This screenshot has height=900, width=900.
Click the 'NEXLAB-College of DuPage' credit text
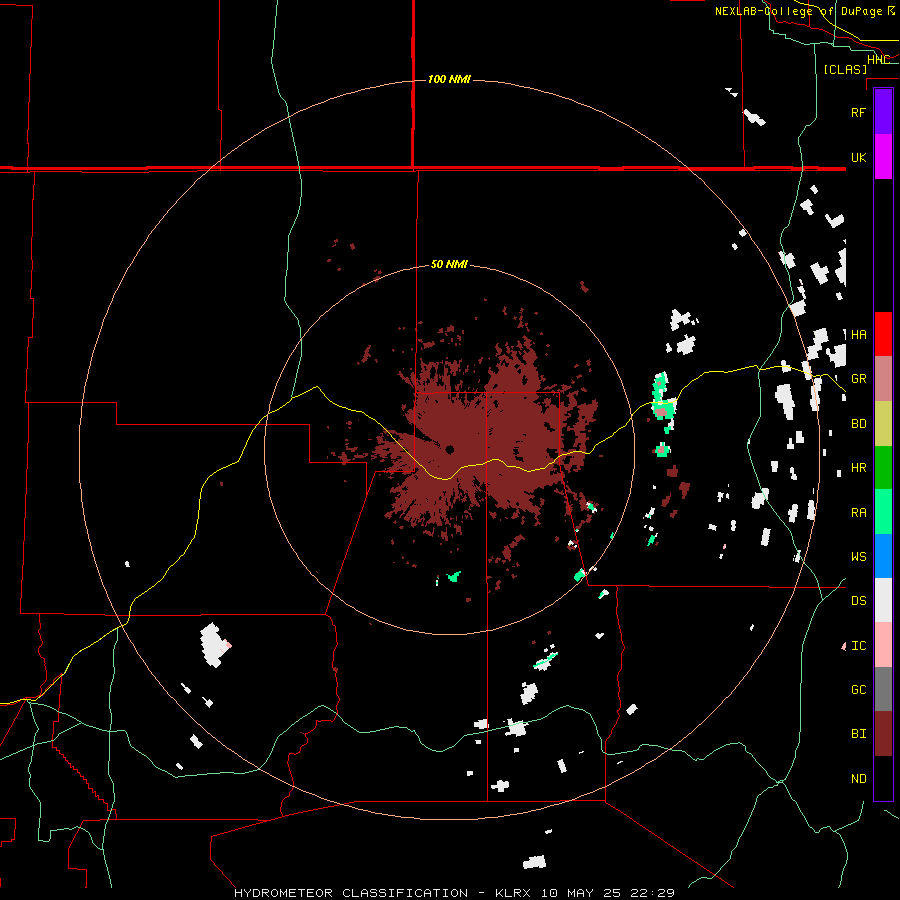click(799, 11)
